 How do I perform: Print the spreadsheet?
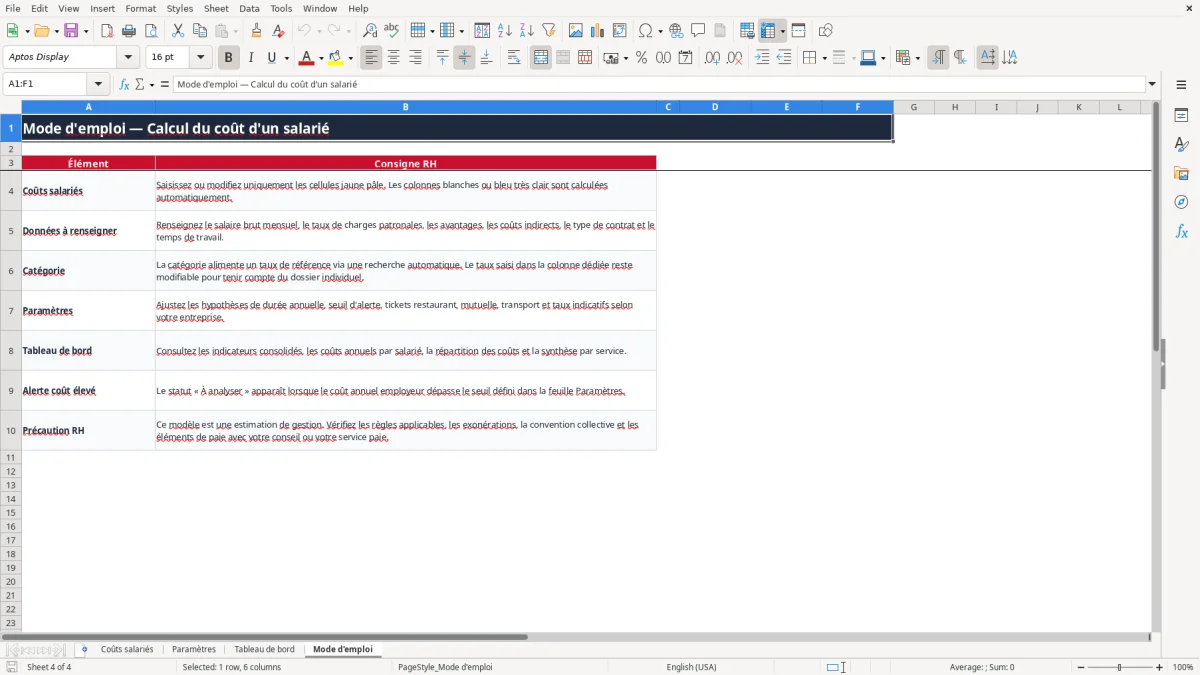(x=129, y=31)
